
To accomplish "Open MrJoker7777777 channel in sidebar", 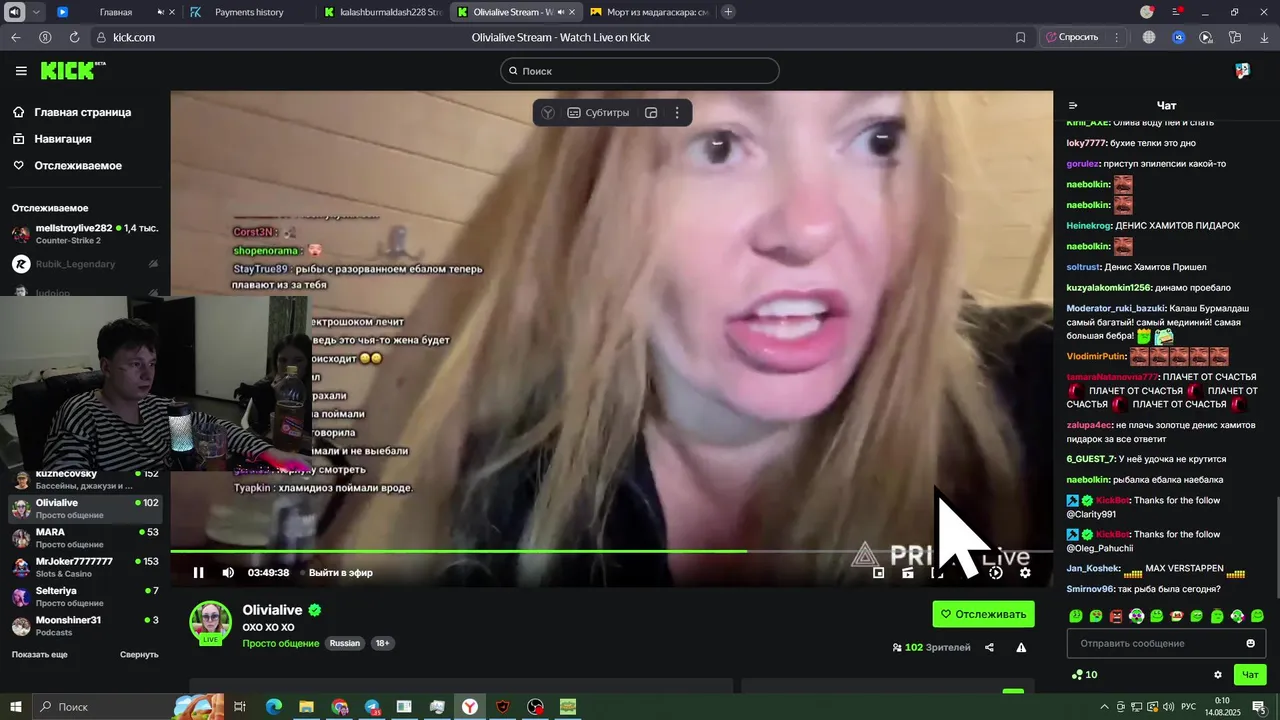I will coord(85,567).
